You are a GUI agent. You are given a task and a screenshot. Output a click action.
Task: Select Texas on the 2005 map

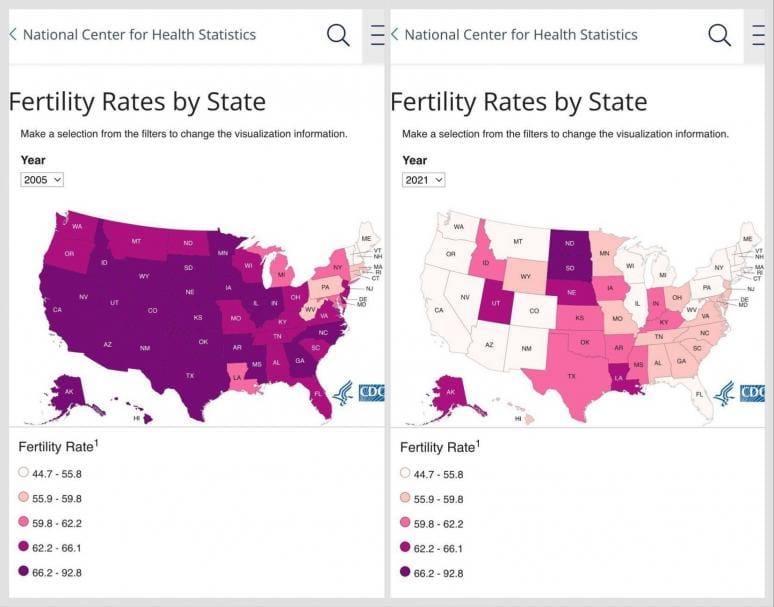point(190,375)
